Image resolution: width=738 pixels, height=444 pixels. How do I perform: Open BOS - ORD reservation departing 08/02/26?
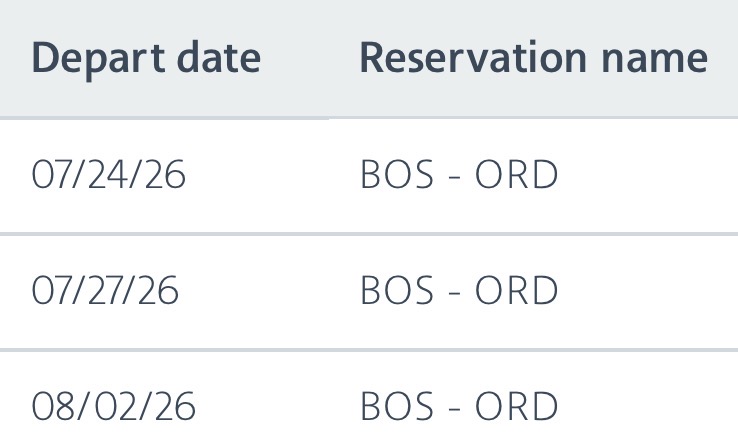click(458, 406)
